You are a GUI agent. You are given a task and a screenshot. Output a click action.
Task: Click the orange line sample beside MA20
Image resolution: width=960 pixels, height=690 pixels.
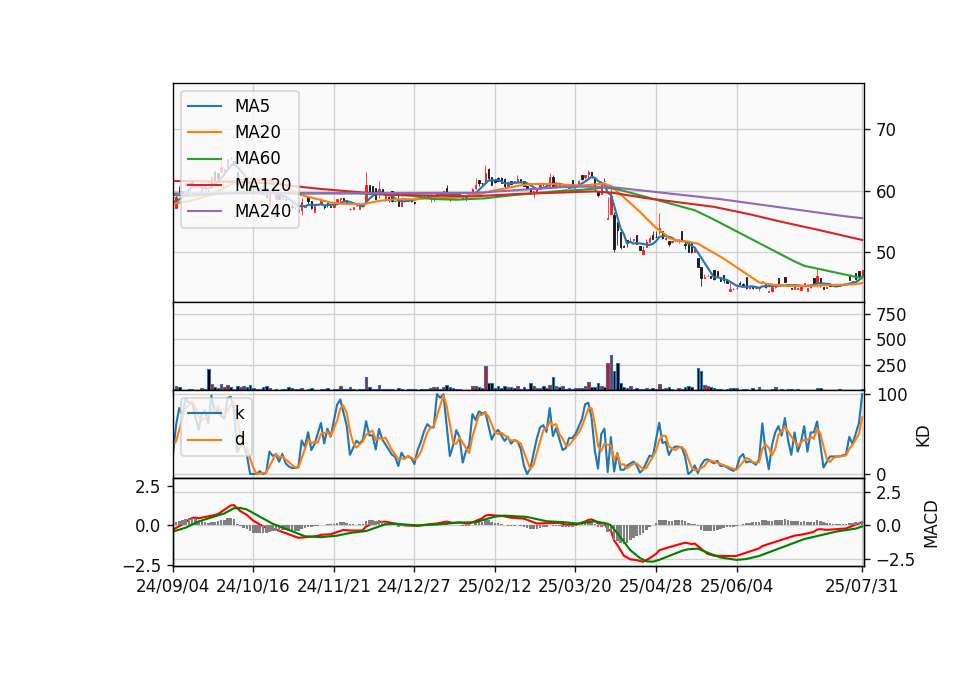(x=204, y=133)
